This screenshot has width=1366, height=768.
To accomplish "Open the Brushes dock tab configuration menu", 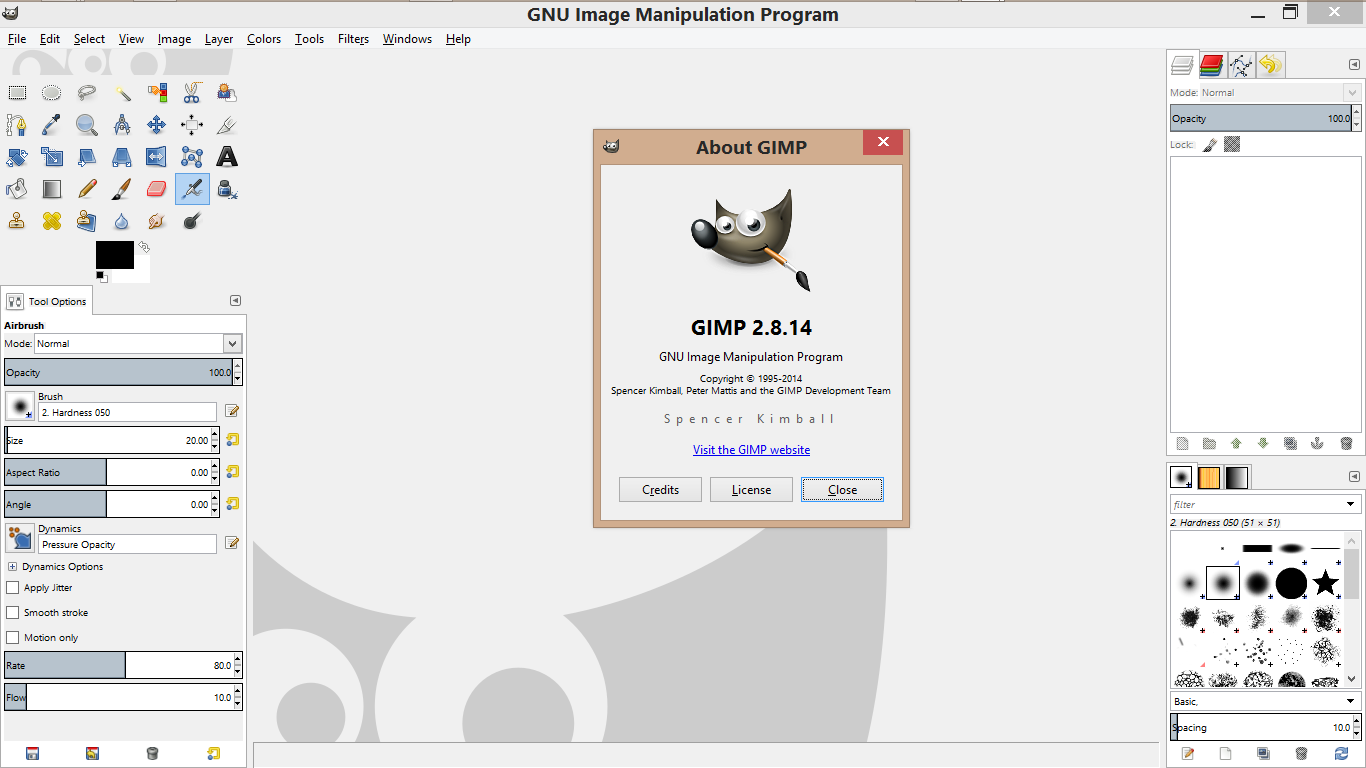I will [x=1354, y=476].
